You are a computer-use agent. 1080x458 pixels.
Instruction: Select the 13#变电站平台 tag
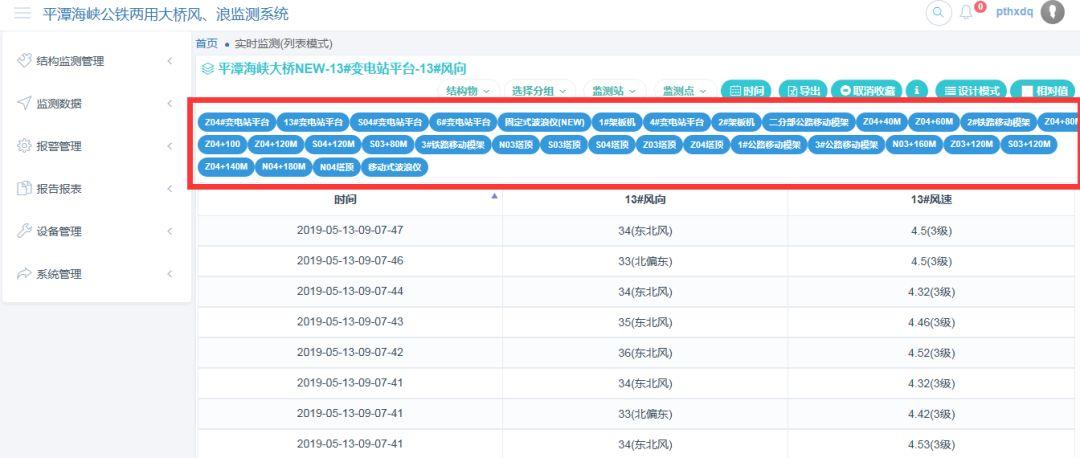pos(313,123)
